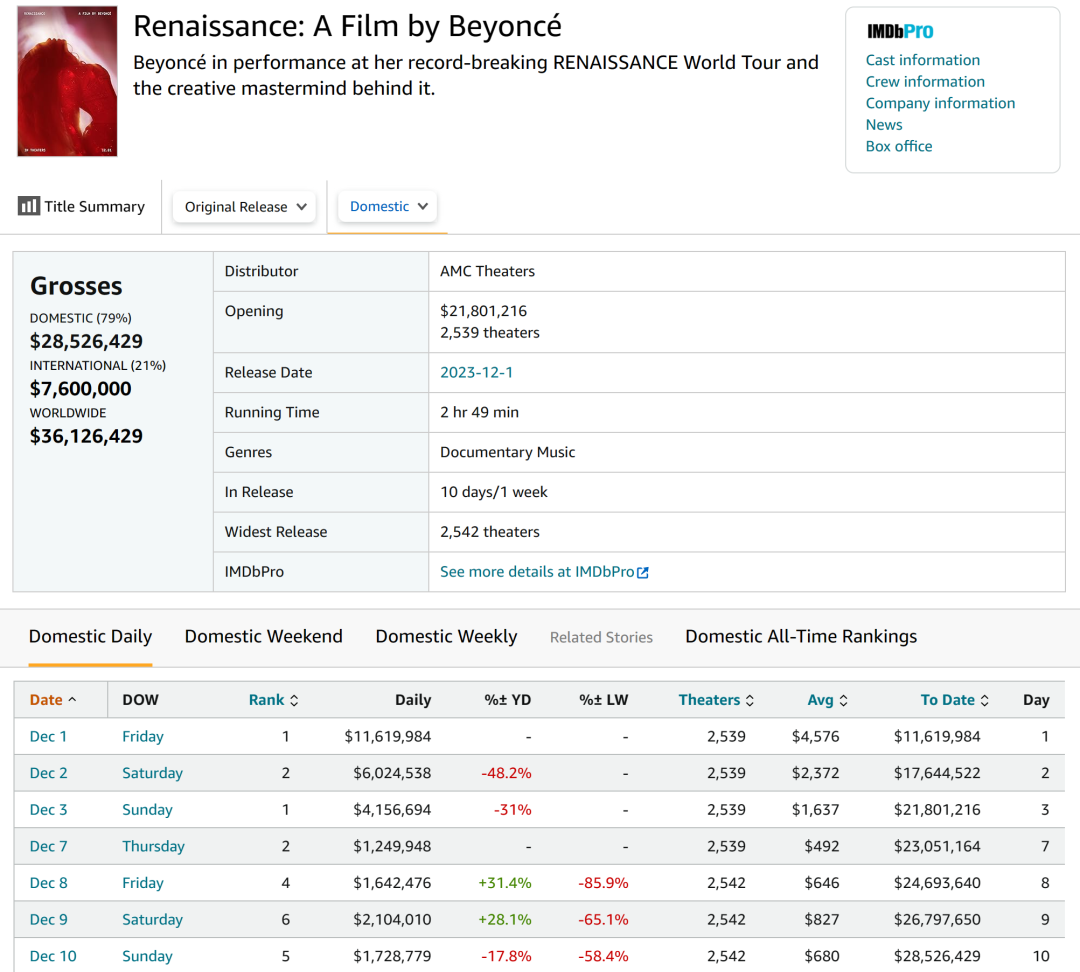Toggle Date column sort order arrow
This screenshot has height=972, width=1080.
tap(72, 700)
